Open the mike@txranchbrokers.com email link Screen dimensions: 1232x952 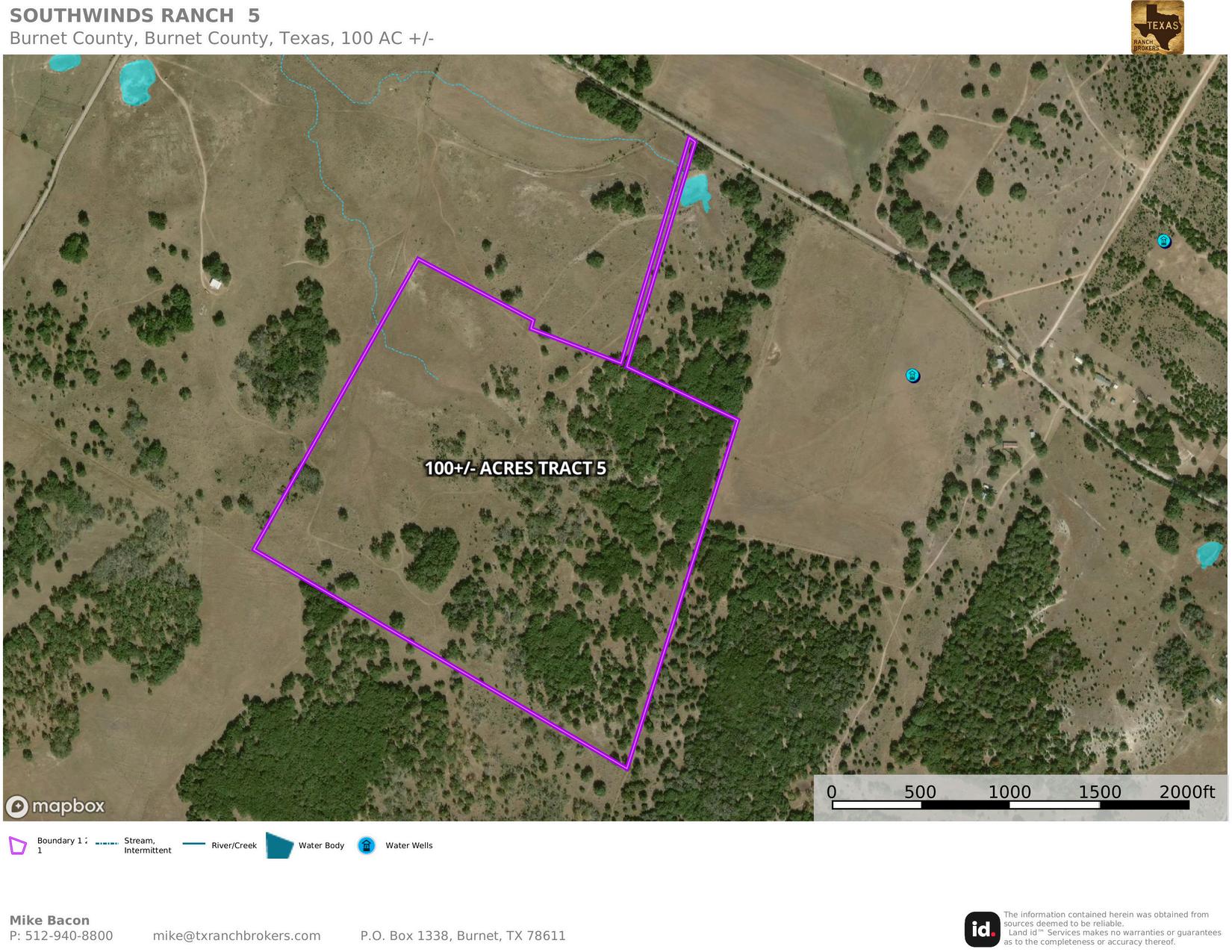point(237,936)
